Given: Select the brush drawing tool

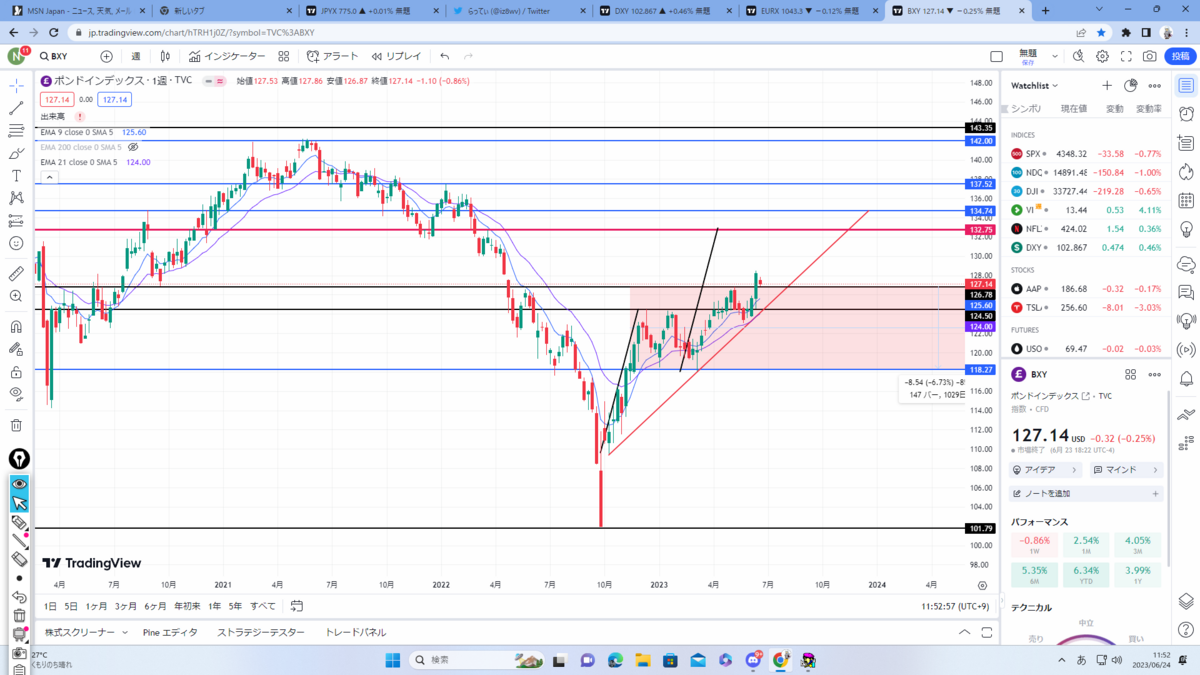Looking at the screenshot, I should [x=17, y=153].
